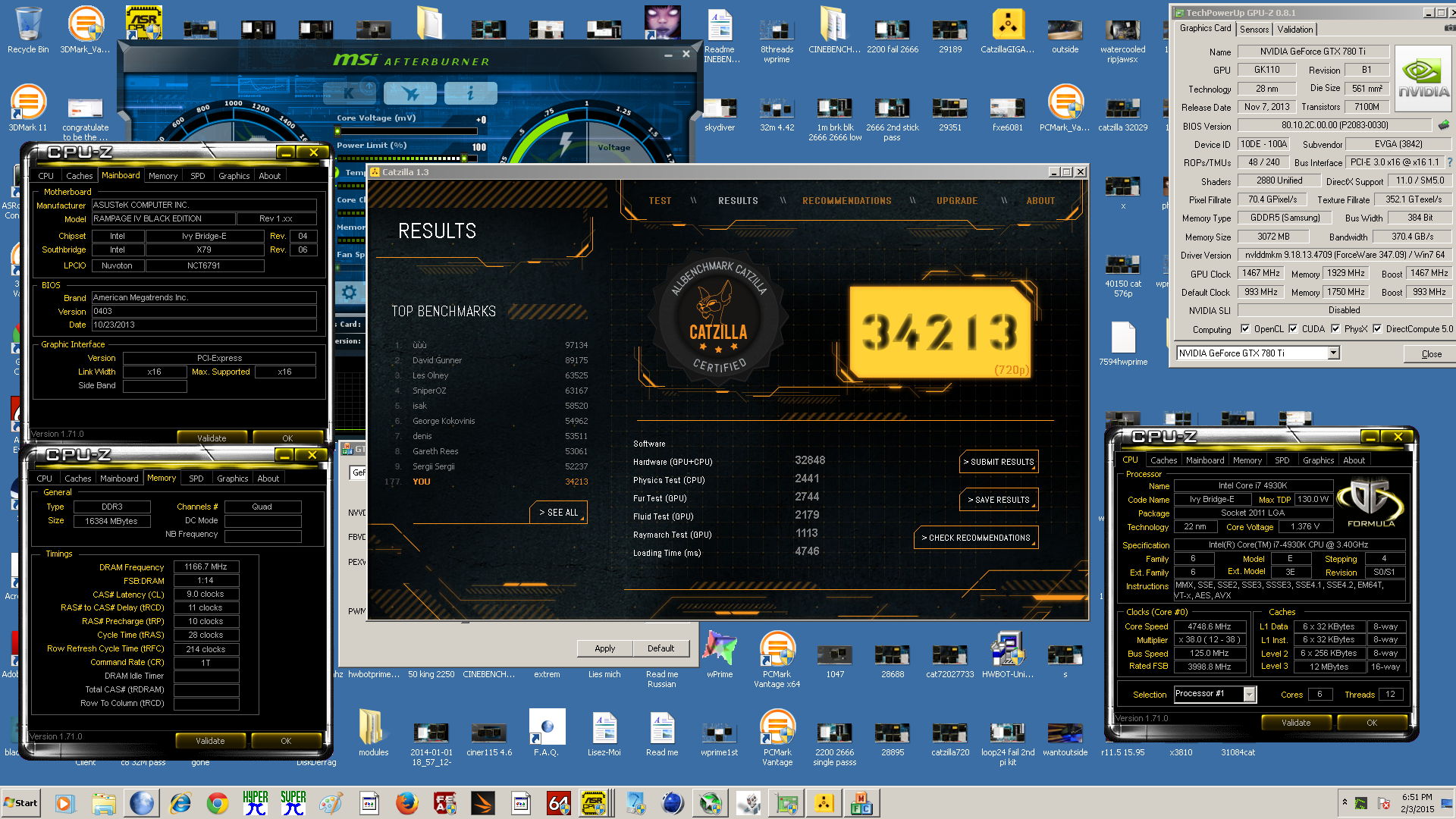Click David Gunner in the top benchmarks list
1456x819 pixels.
click(437, 360)
